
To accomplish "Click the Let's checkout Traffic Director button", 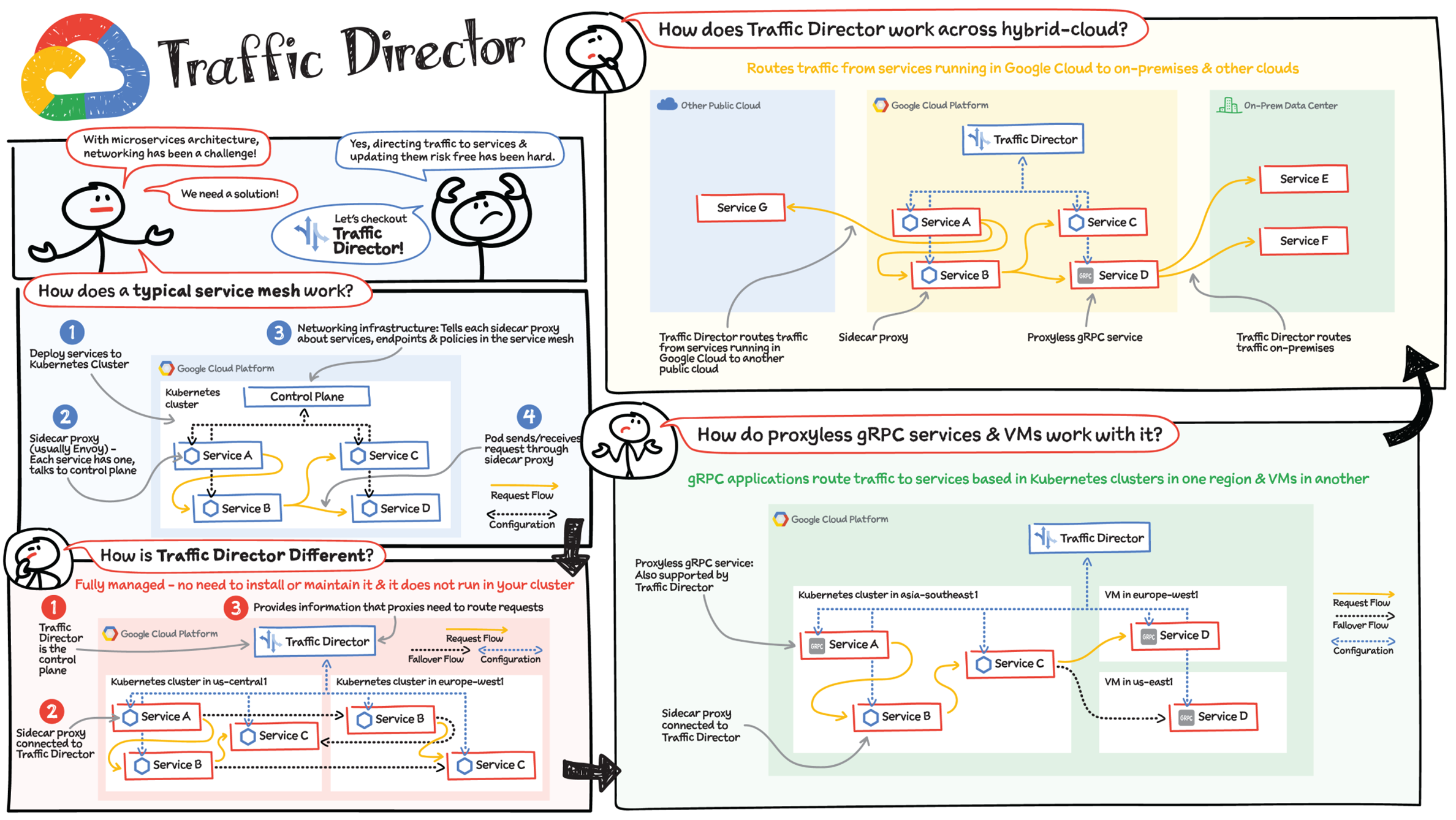I will tap(357, 237).
